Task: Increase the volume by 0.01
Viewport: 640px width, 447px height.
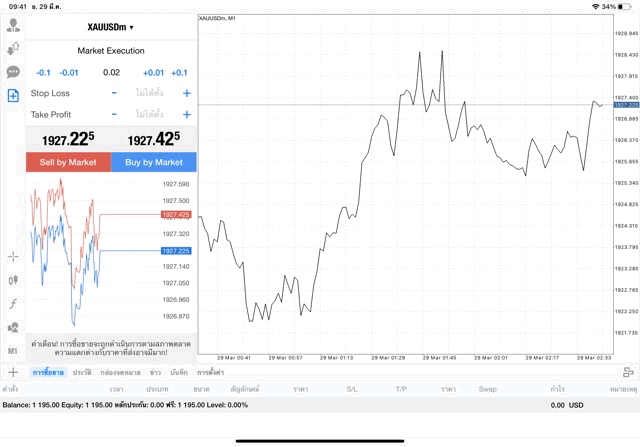Action: [x=153, y=73]
